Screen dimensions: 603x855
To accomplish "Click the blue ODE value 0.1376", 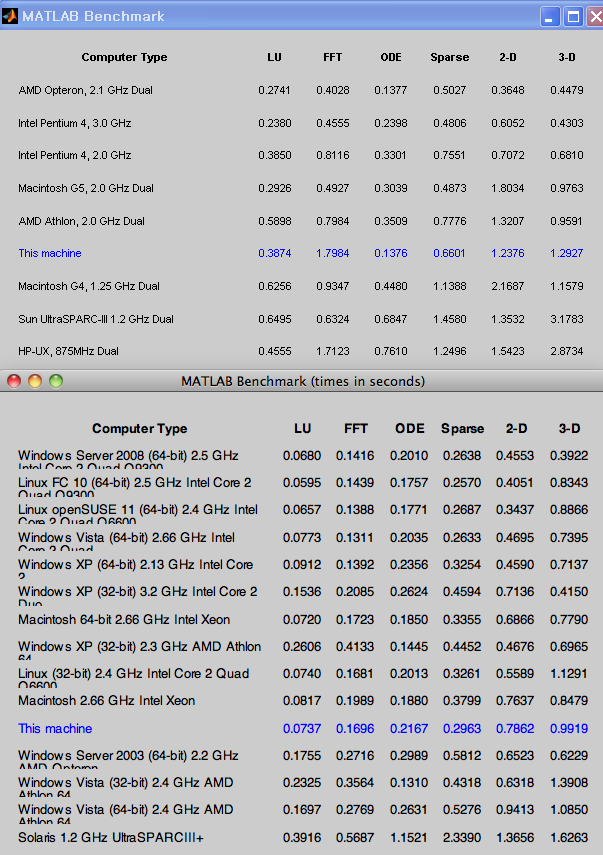I will (x=391, y=253).
